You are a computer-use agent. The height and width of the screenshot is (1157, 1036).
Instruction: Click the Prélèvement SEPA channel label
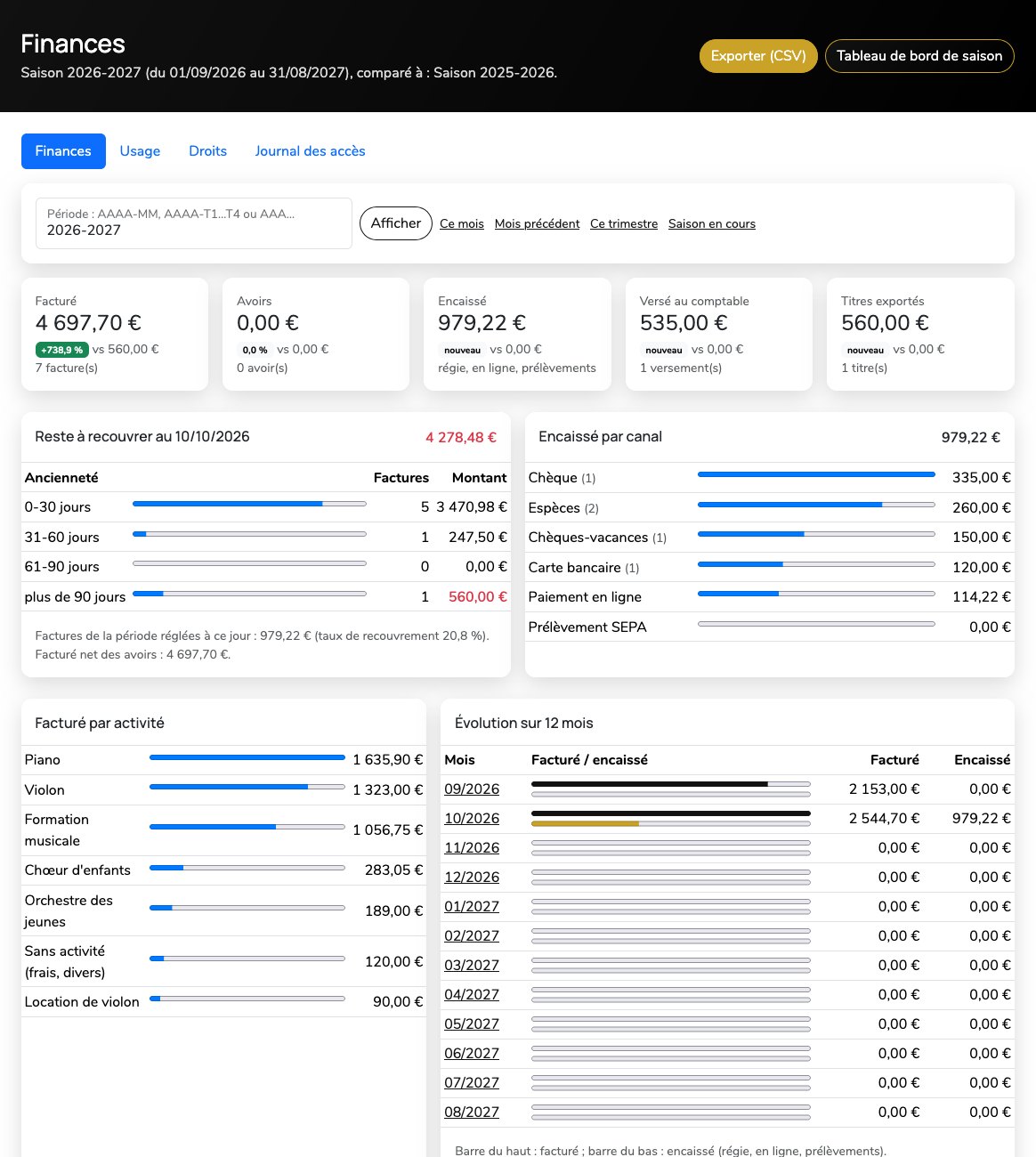(587, 627)
